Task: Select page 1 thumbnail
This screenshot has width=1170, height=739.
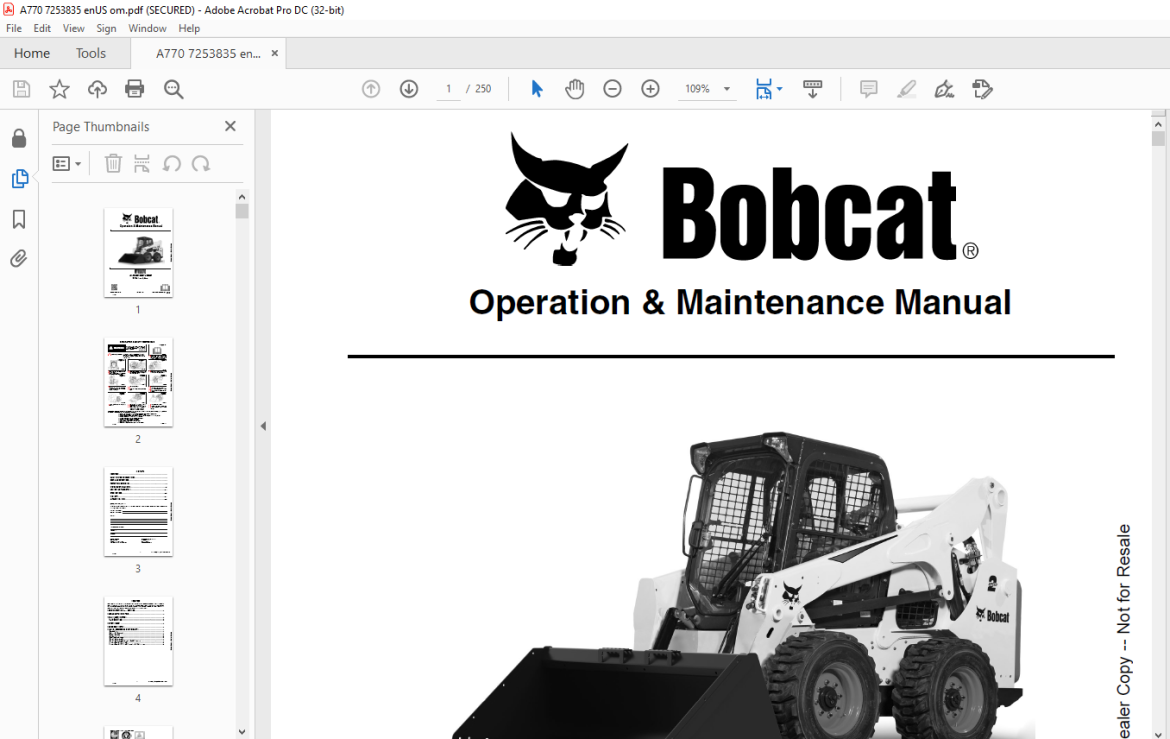Action: pyautogui.click(x=138, y=253)
